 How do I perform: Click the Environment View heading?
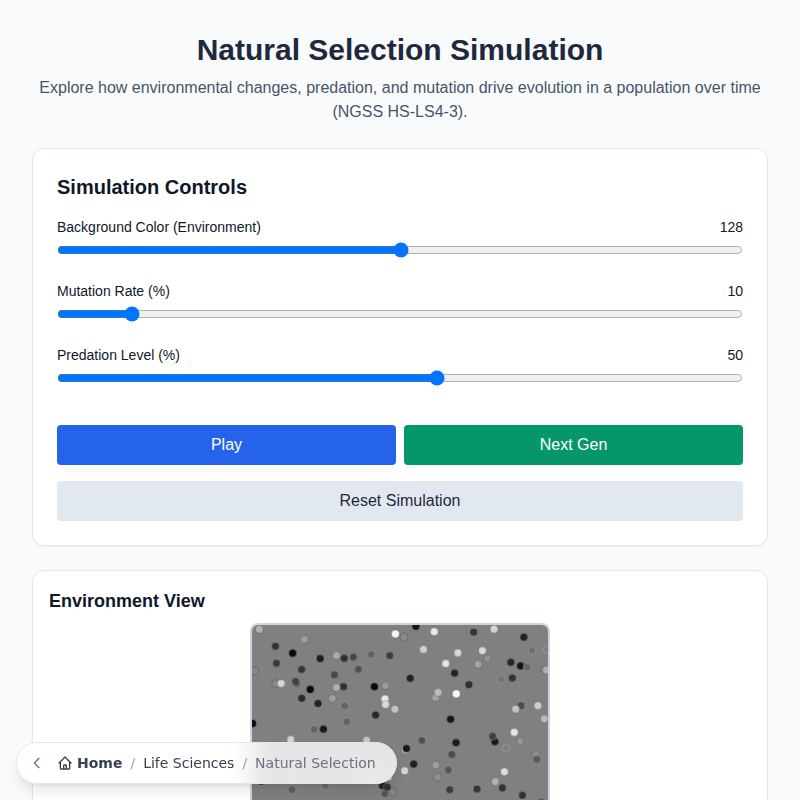[x=126, y=601]
